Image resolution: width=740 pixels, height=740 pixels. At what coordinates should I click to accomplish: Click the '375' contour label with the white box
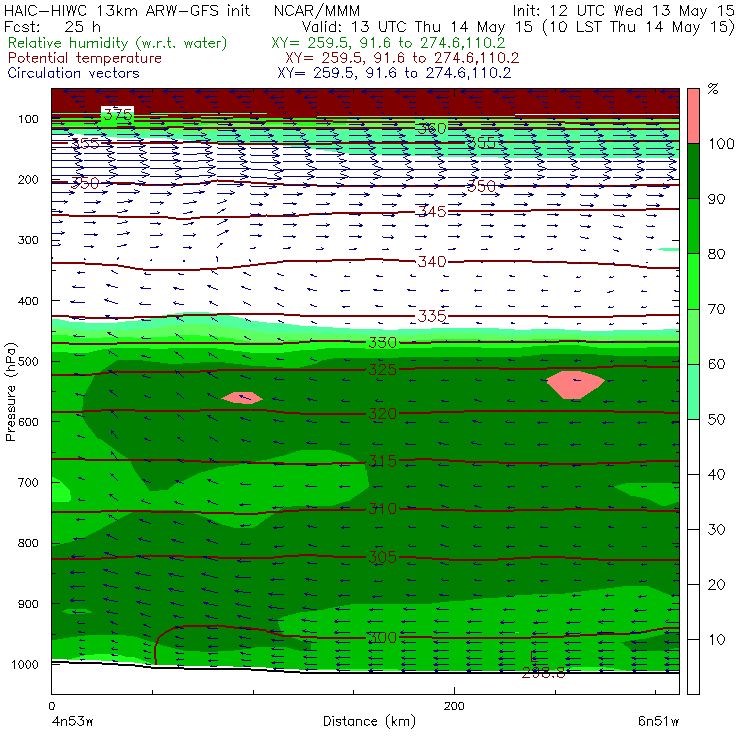(x=118, y=115)
